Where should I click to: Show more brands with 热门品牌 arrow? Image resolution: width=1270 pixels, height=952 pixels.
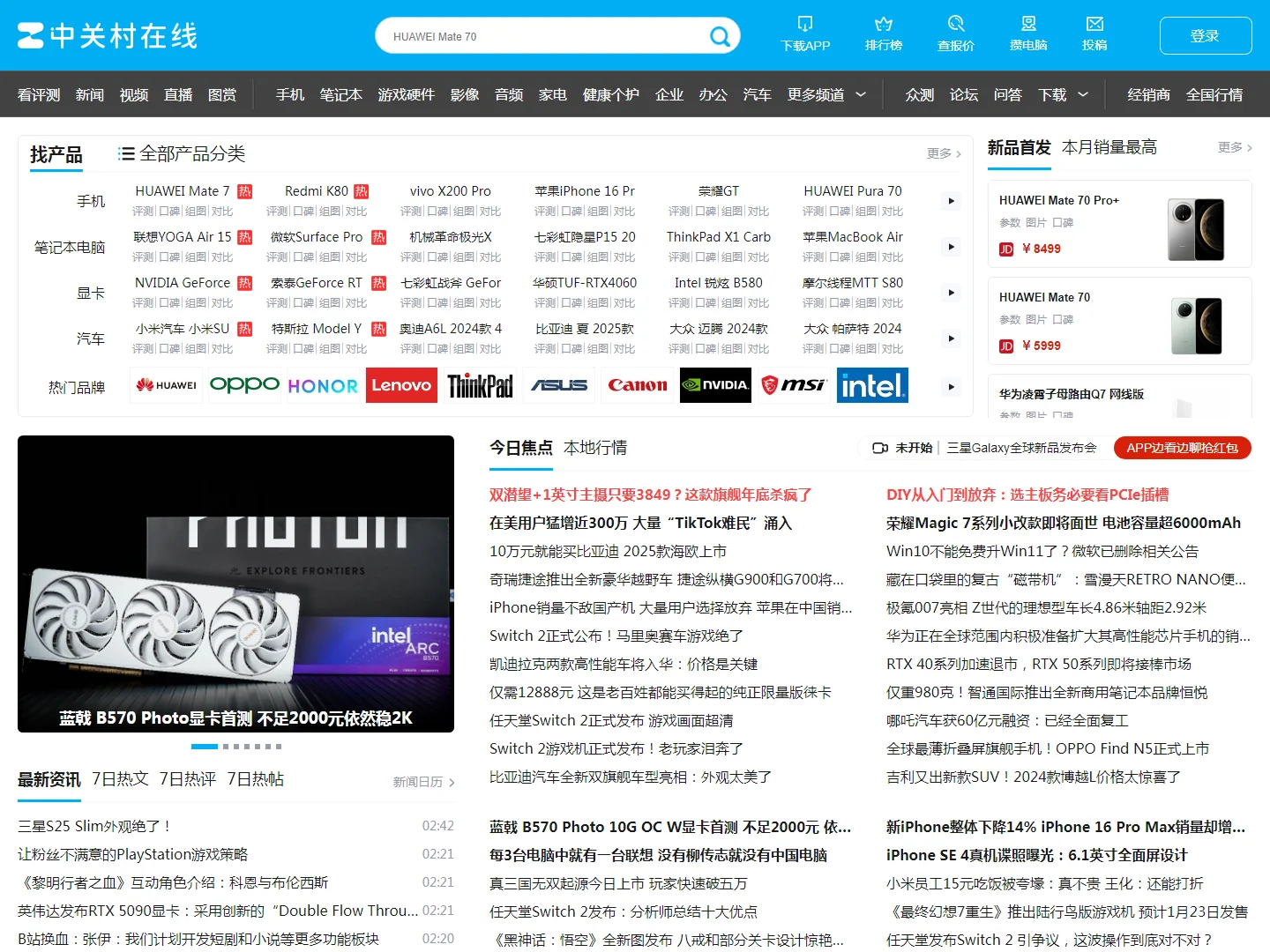point(951,386)
